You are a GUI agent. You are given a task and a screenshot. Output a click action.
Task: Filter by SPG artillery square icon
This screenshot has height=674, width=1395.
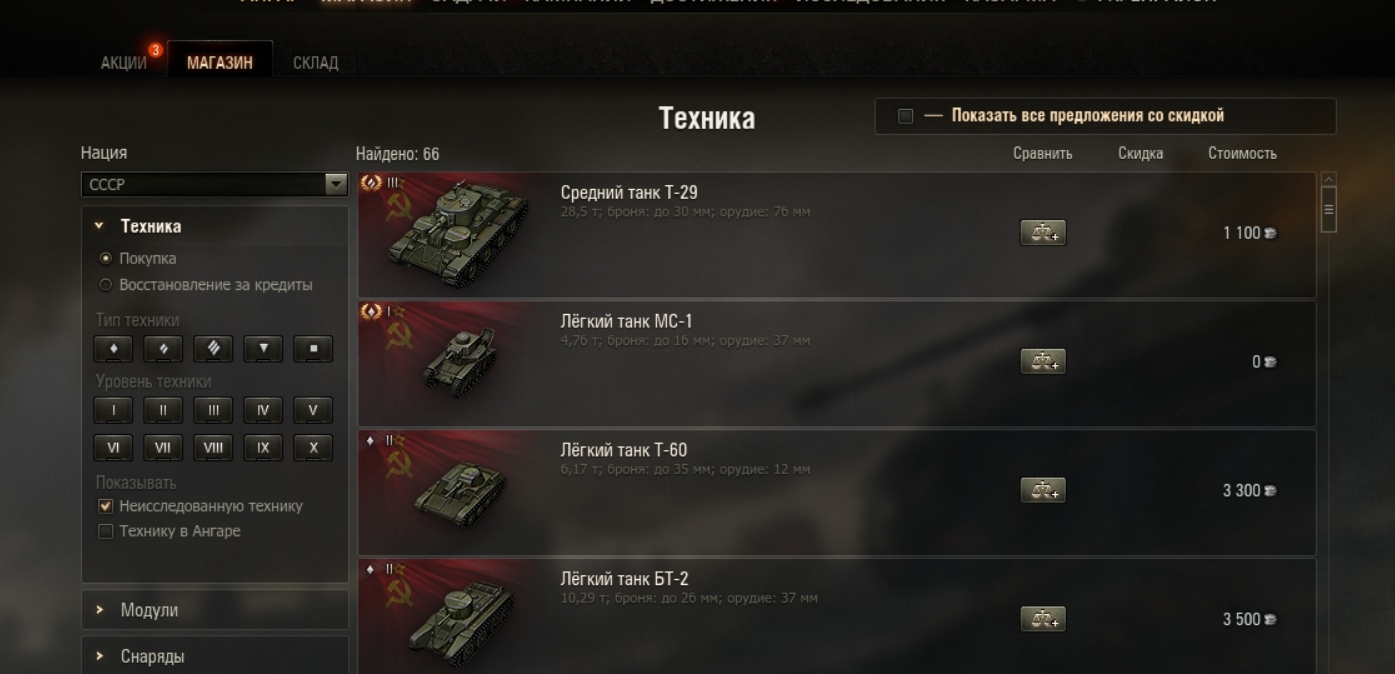[x=313, y=349]
